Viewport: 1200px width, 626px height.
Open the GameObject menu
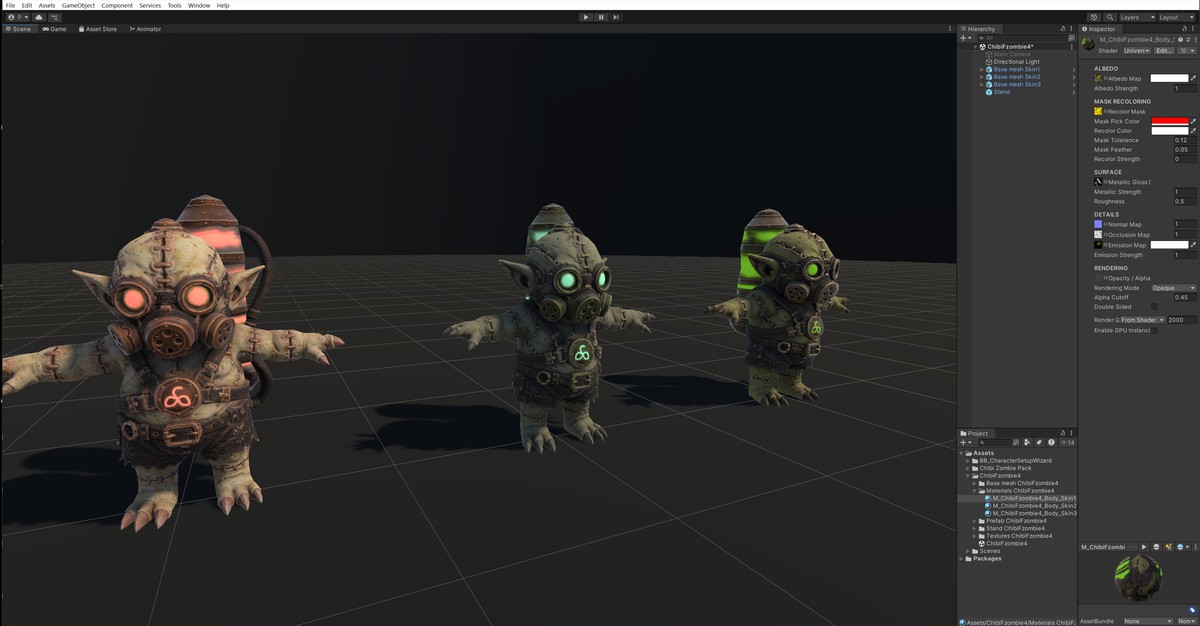coord(78,5)
